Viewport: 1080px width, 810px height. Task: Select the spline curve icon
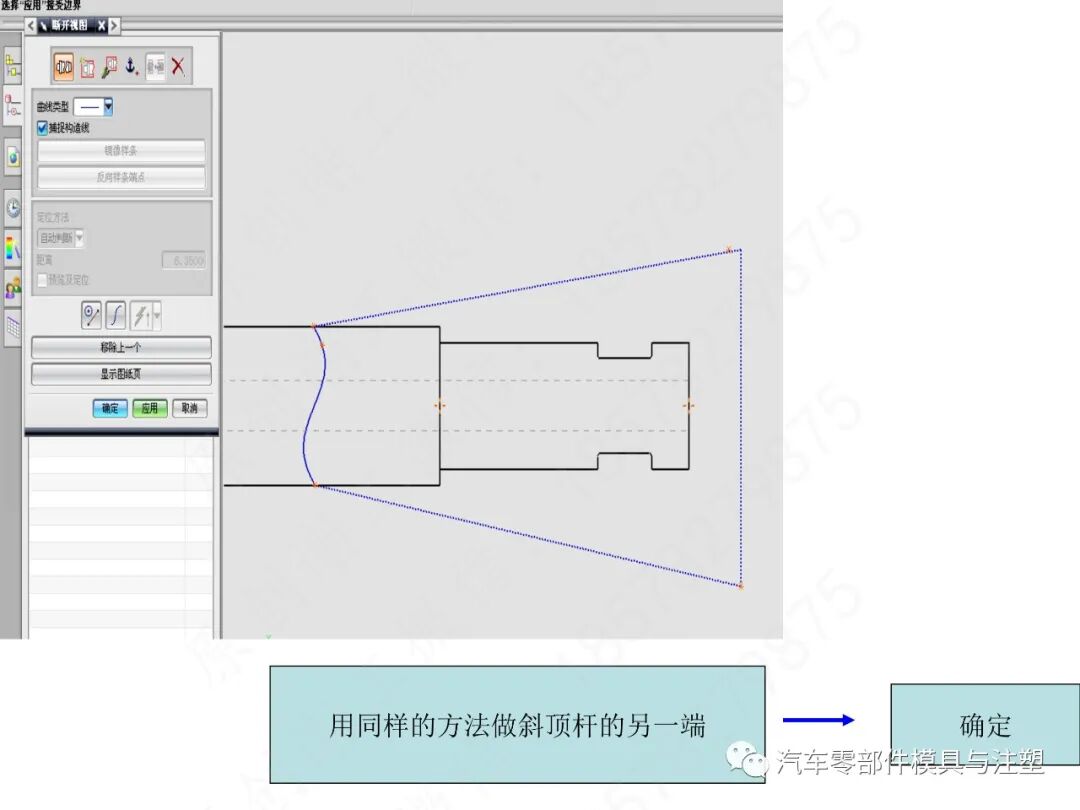tap(114, 314)
